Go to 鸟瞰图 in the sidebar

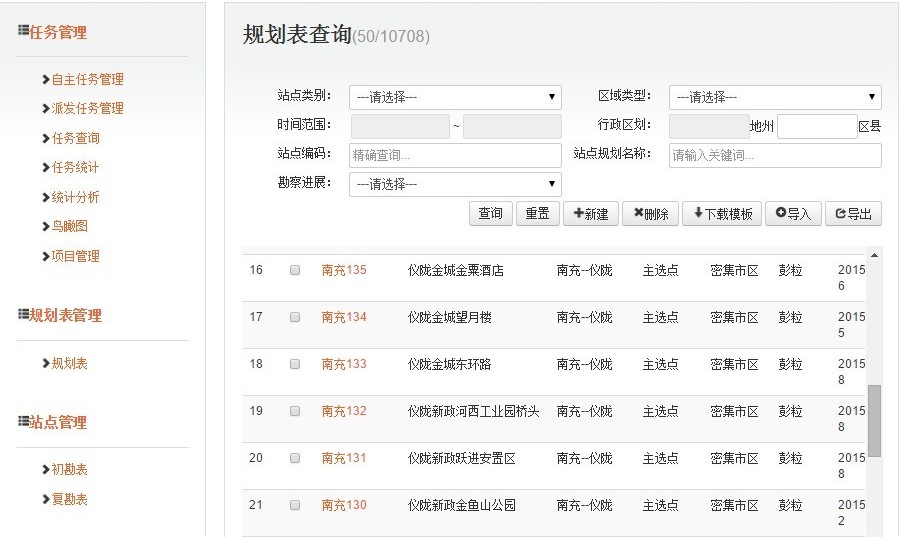pos(69,226)
